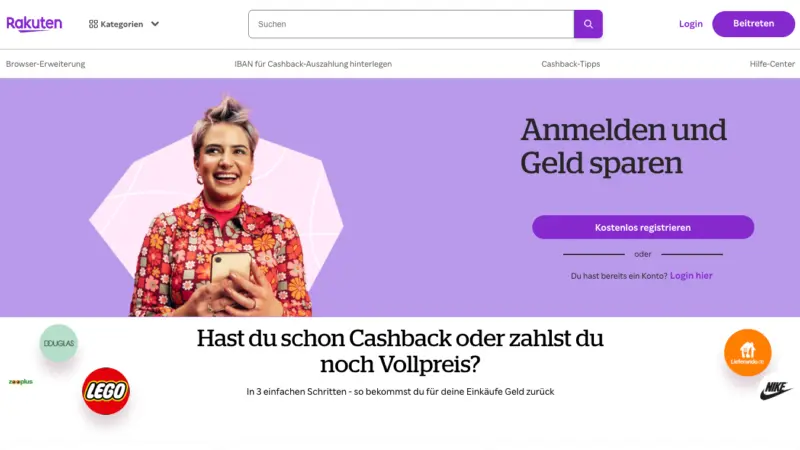Click the Login link in header
Screen dimensions: 800x450
[x=691, y=24]
